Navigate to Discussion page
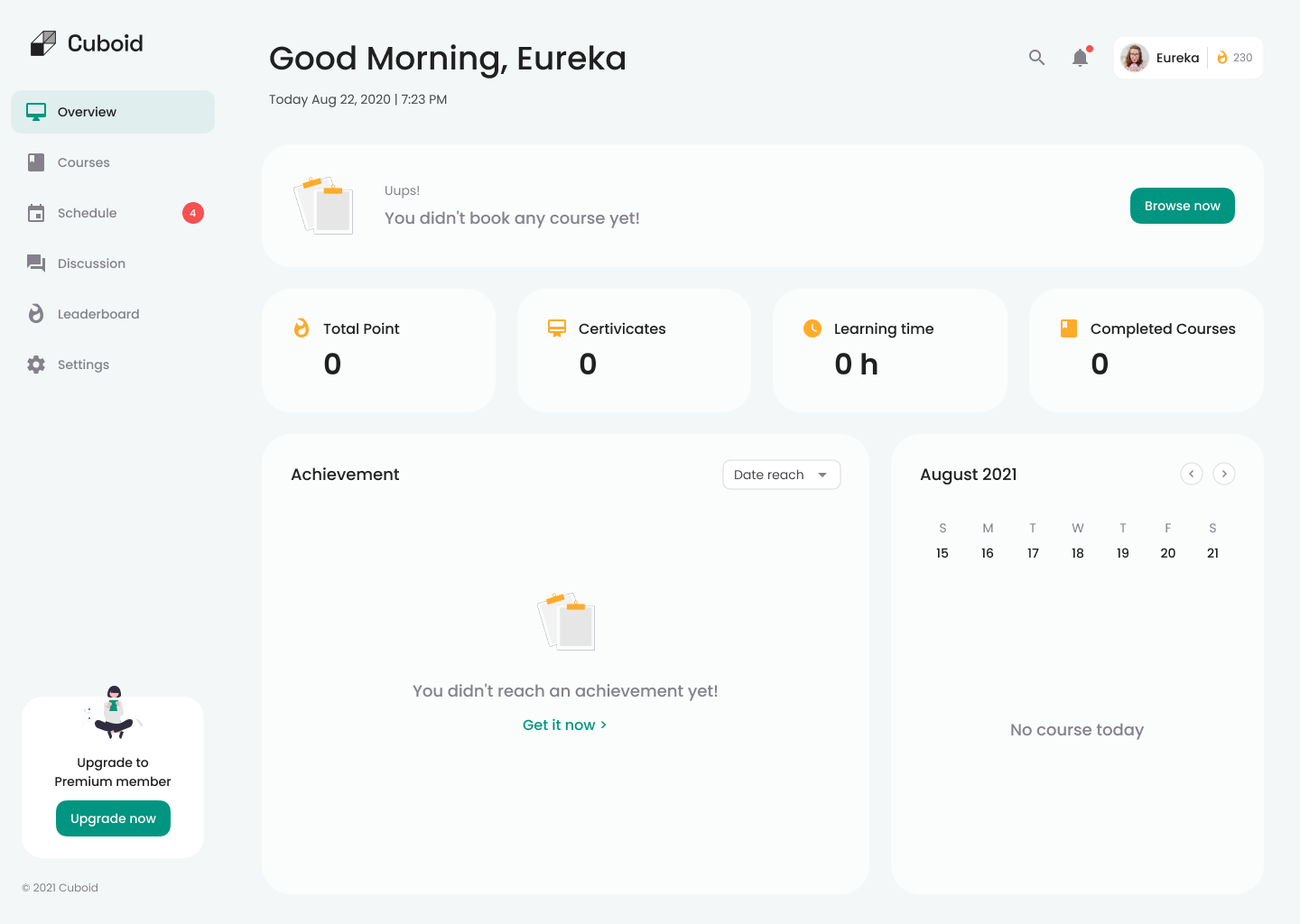The image size is (1300, 924). pyautogui.click(x=91, y=263)
